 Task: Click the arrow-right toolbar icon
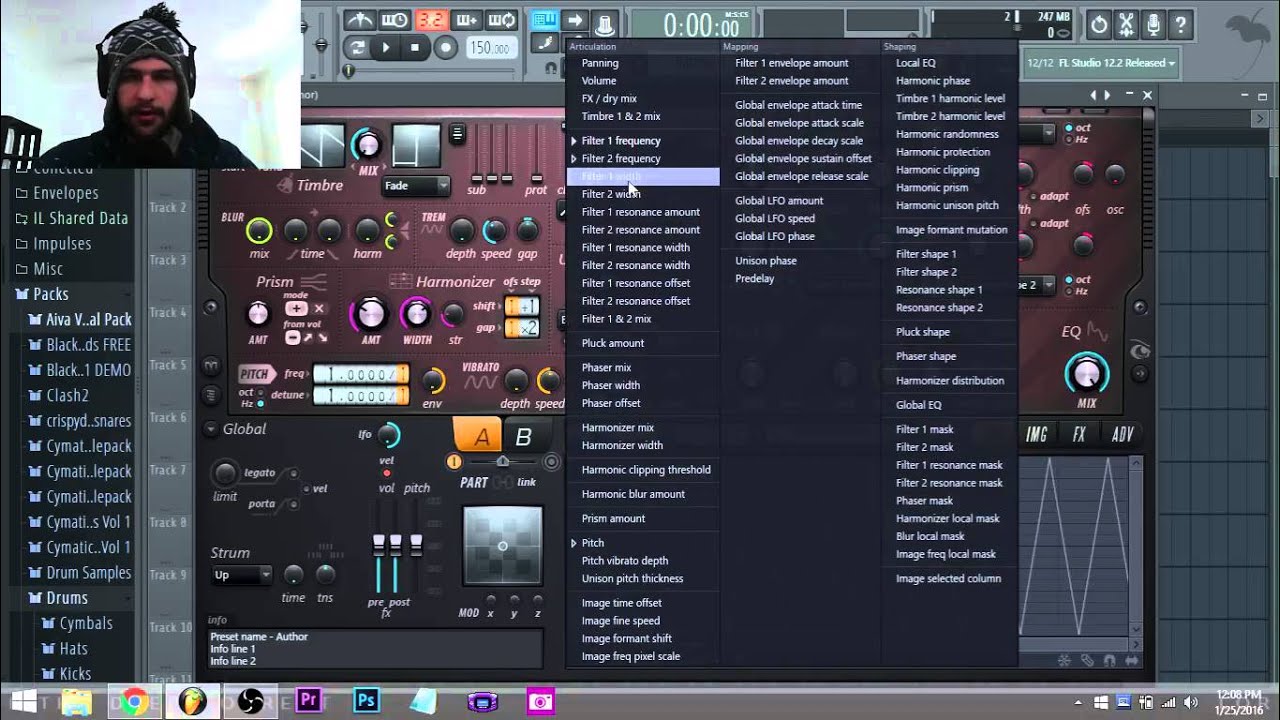tap(575, 21)
